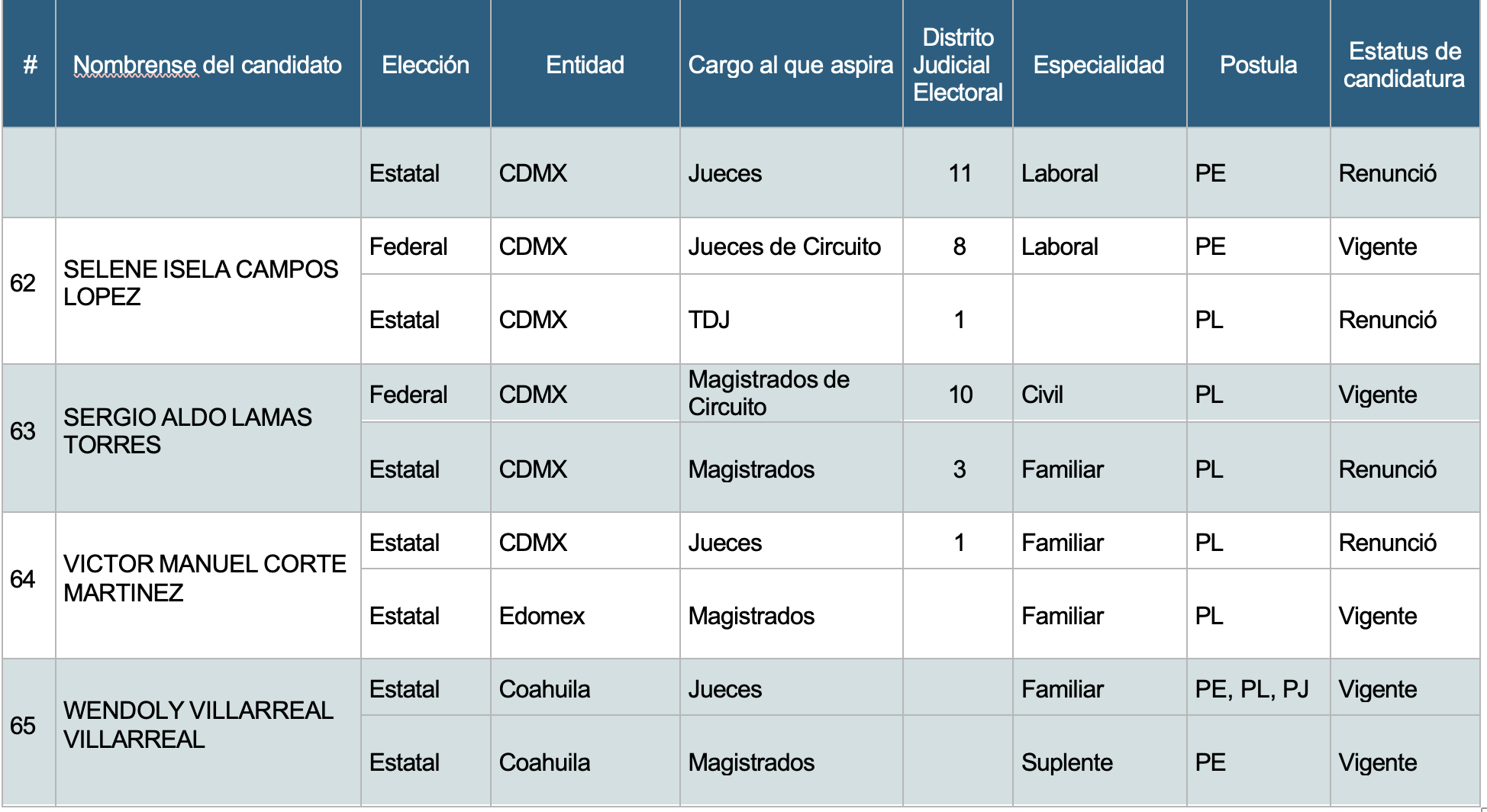Click the 'Edomex' entidad cell

585,614
